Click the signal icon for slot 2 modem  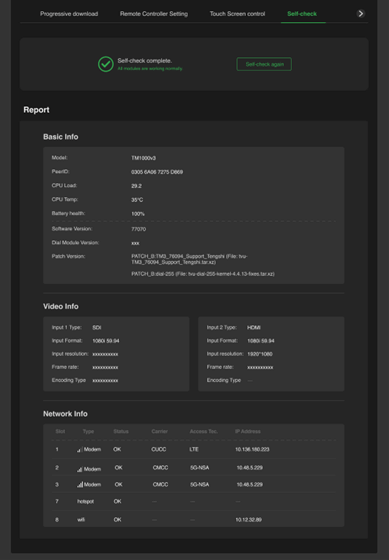click(x=80, y=469)
